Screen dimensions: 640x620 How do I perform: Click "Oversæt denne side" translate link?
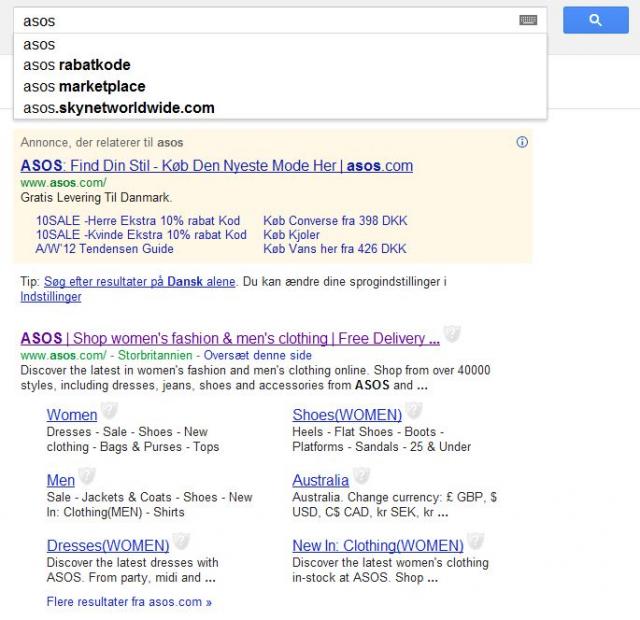pos(264,355)
